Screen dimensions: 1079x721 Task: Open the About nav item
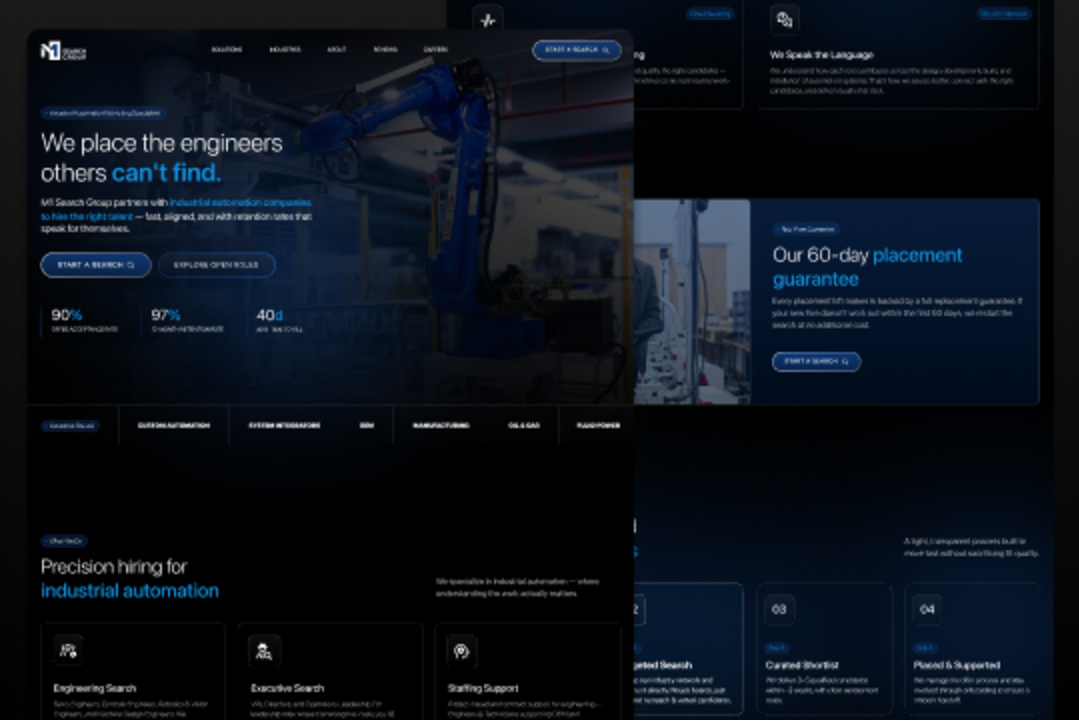pos(336,50)
